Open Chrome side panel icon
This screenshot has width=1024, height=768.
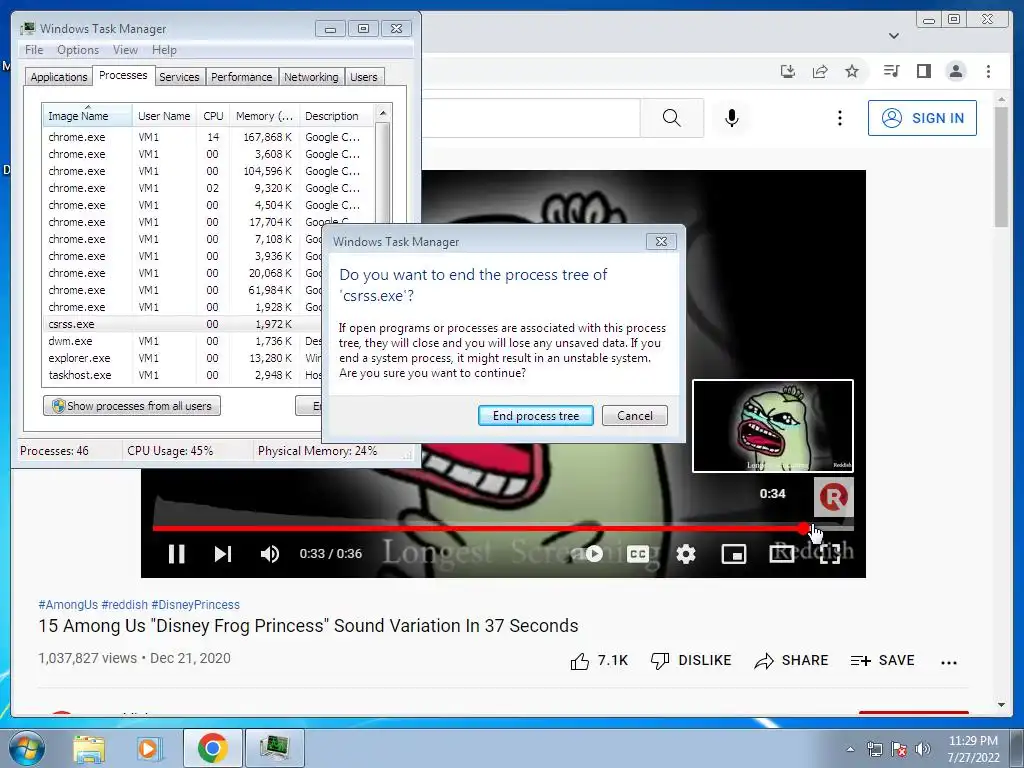click(x=923, y=71)
